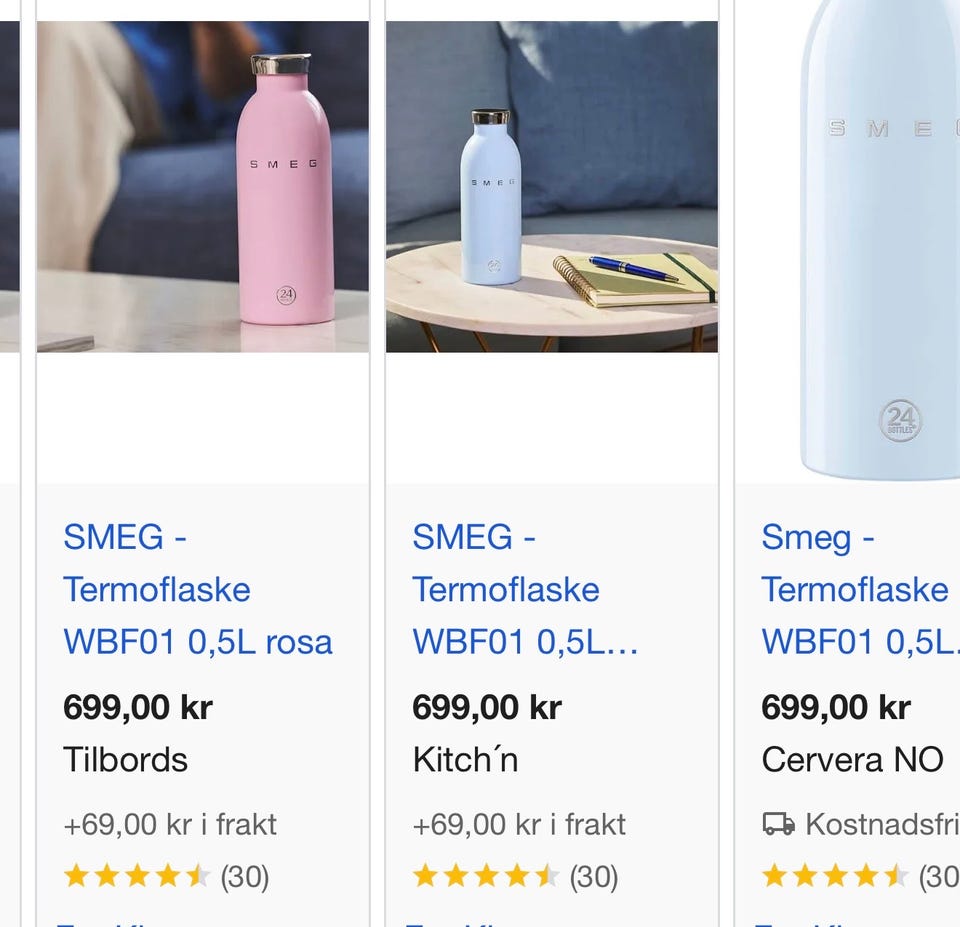Open the Kitch'n product title link
Image resolution: width=960 pixels, height=927 pixels.
525,589
